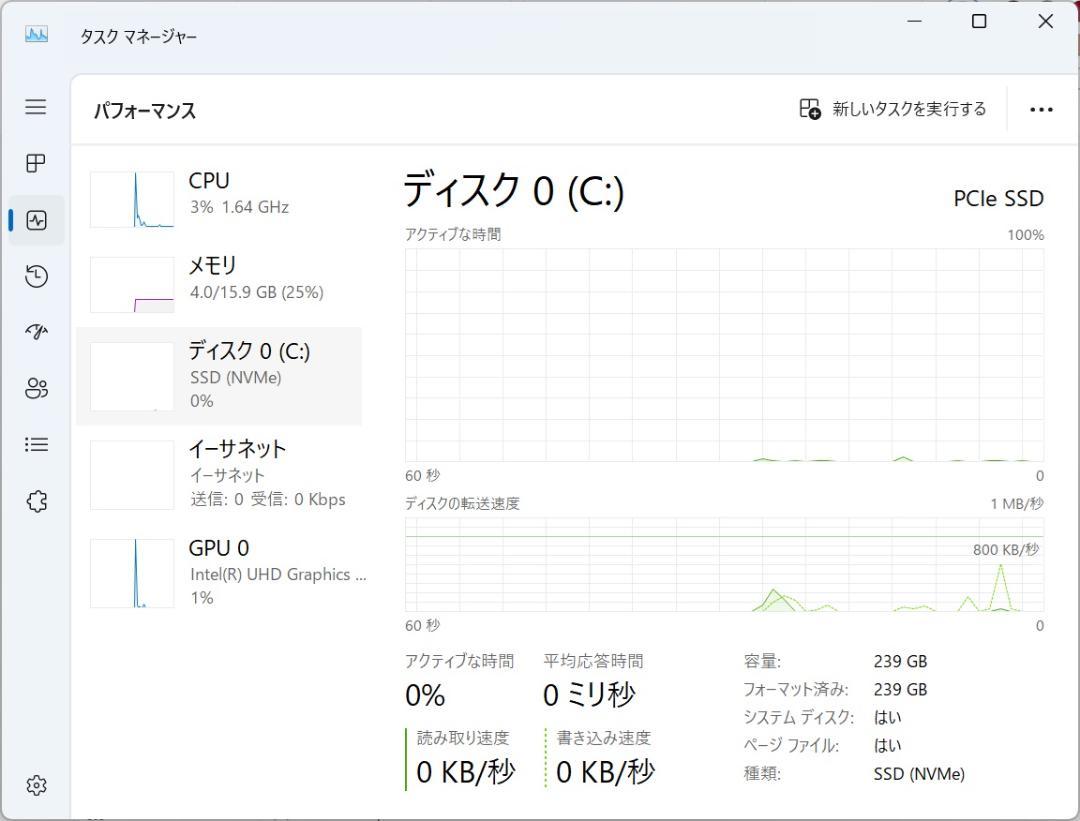Image resolution: width=1080 pixels, height=821 pixels.
Task: Open the three-dot more options menu
Action: pos(1041,110)
